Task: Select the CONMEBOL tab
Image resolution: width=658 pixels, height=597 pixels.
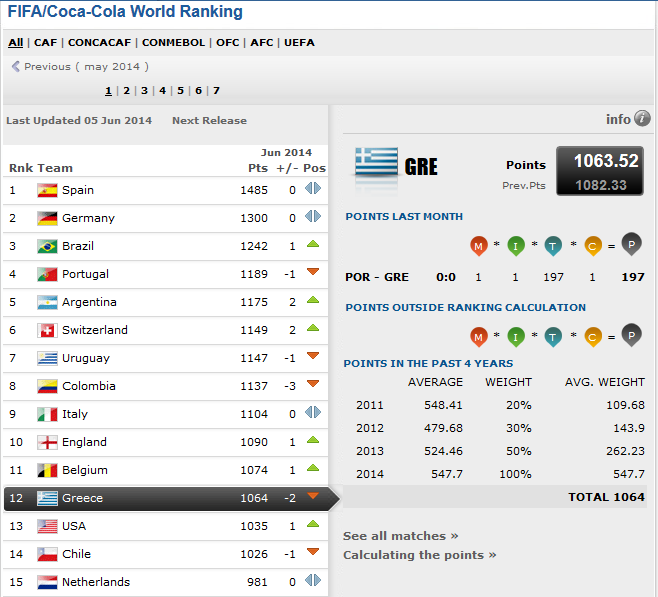Action: click(173, 42)
